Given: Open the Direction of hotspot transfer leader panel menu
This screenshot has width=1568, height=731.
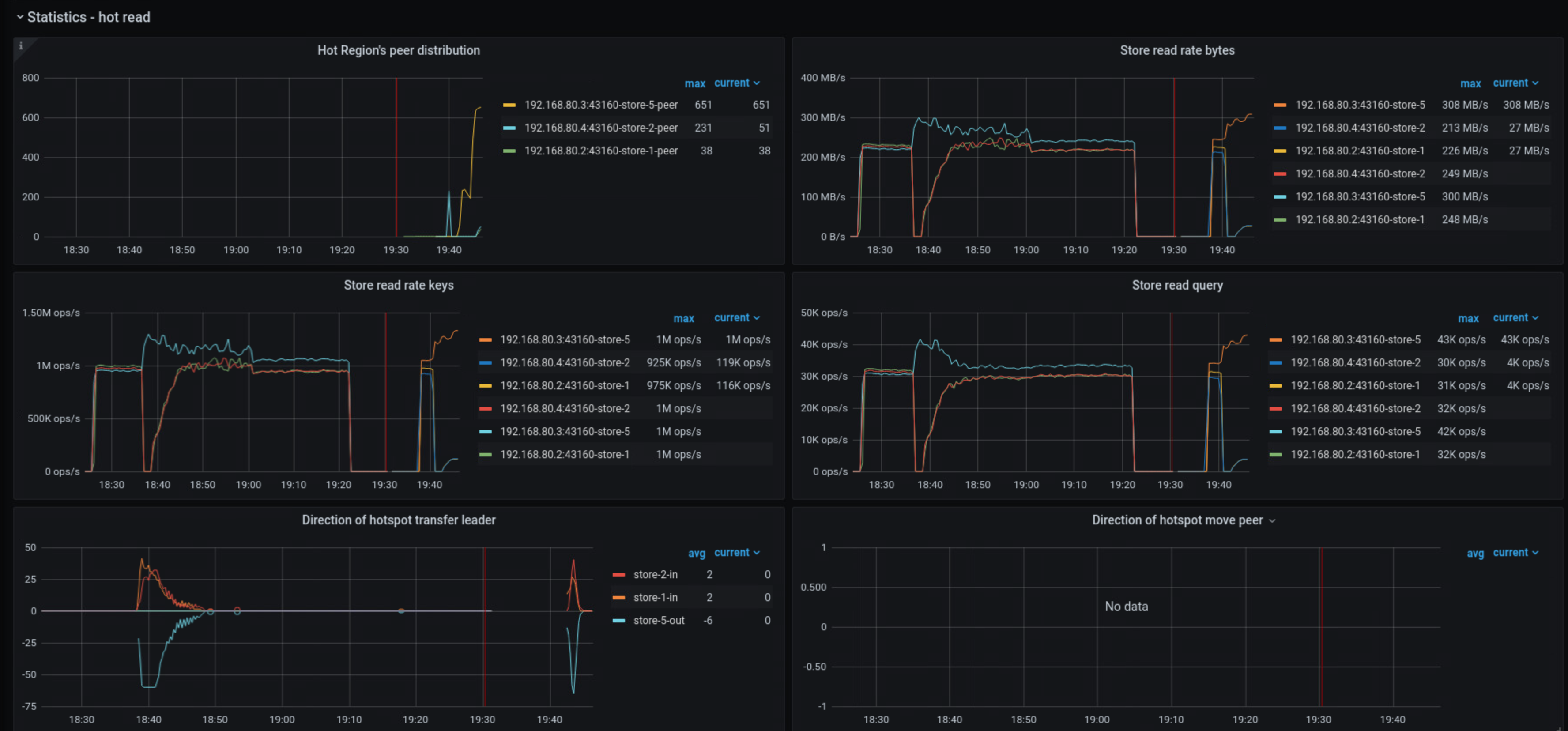Looking at the screenshot, I should pyautogui.click(x=399, y=520).
